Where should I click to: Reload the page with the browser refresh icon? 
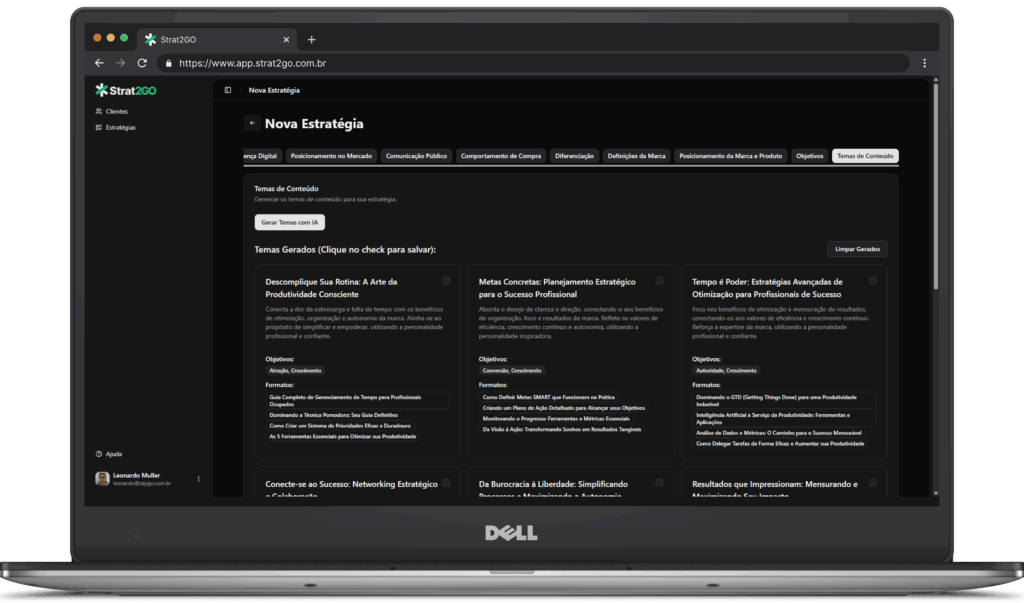point(142,63)
